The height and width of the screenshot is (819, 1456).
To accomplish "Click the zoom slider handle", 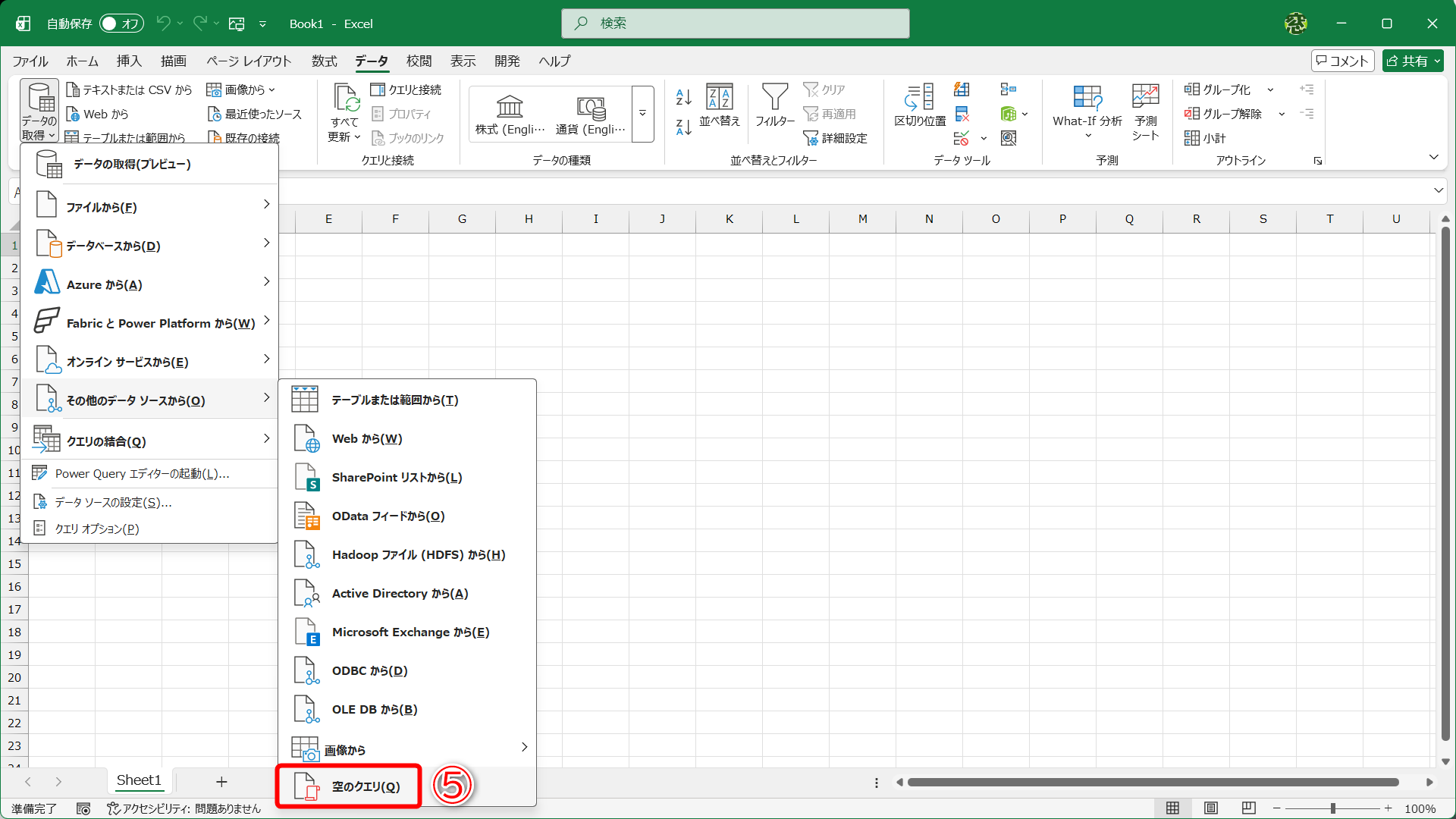I will (x=1332, y=808).
